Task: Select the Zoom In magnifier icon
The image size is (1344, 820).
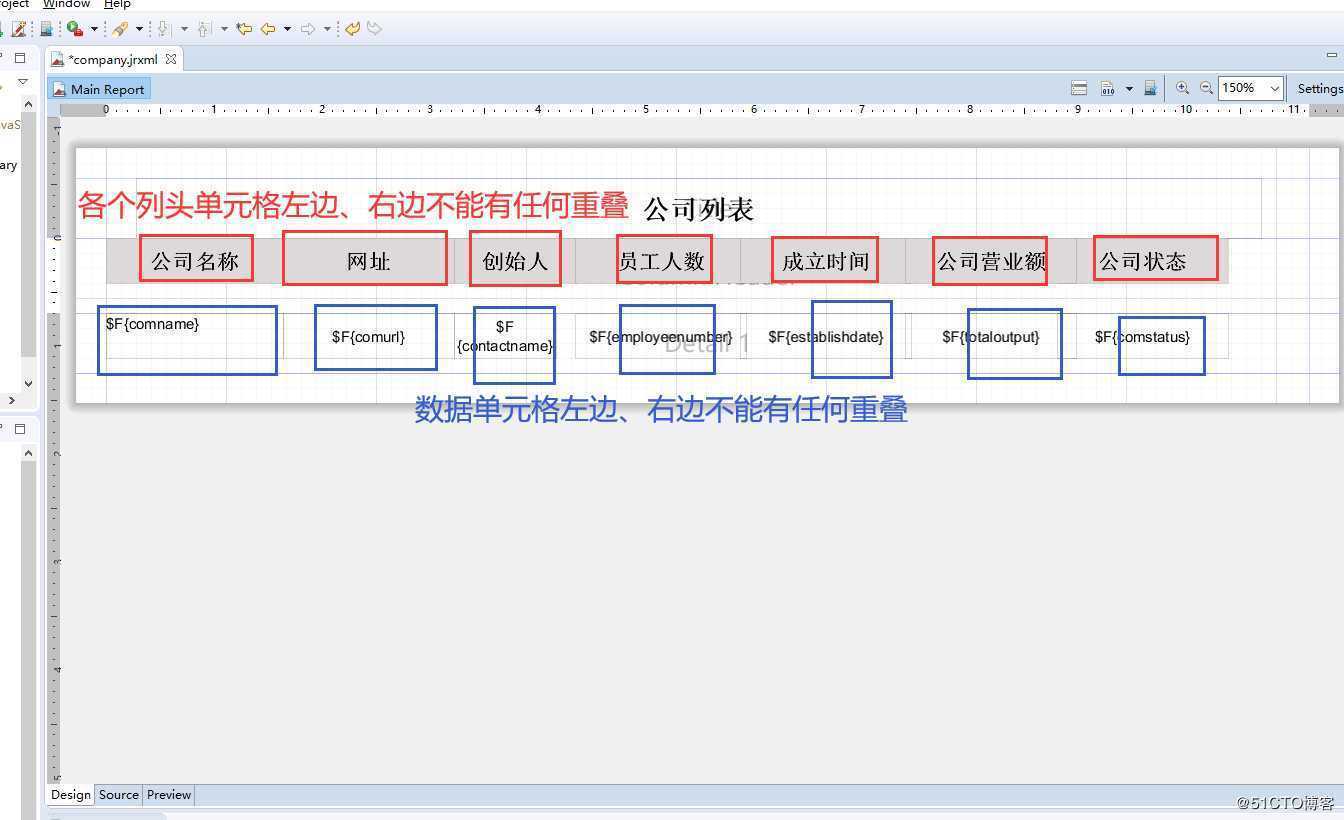Action: [x=1182, y=88]
